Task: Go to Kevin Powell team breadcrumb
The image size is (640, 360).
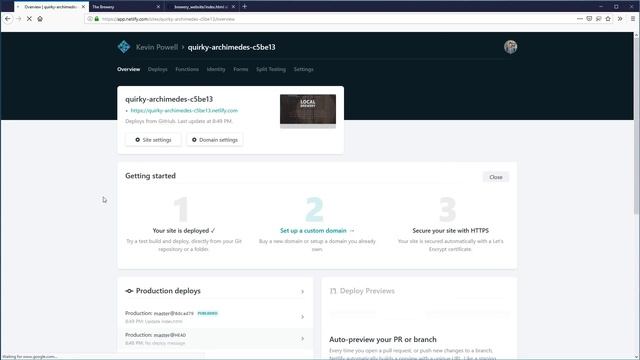Action: coord(157,47)
